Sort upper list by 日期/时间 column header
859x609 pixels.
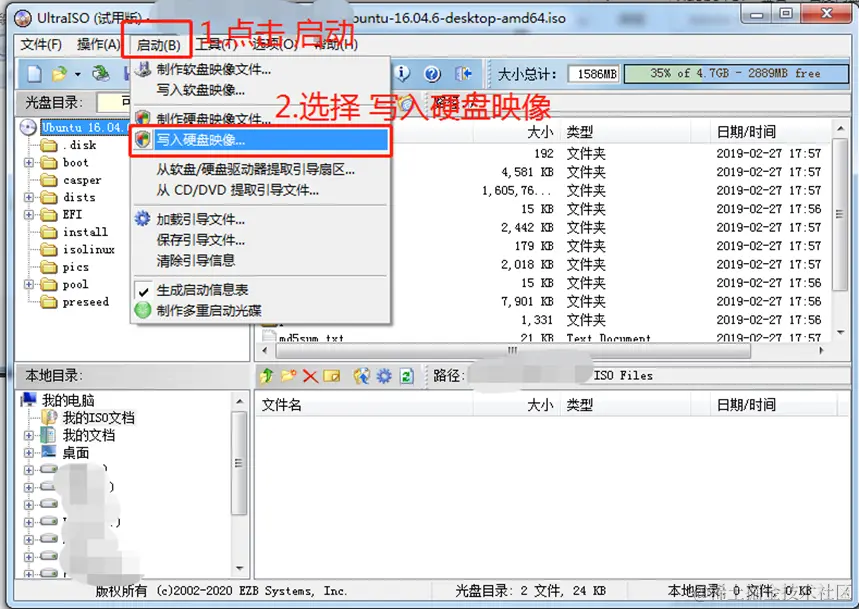(746, 132)
